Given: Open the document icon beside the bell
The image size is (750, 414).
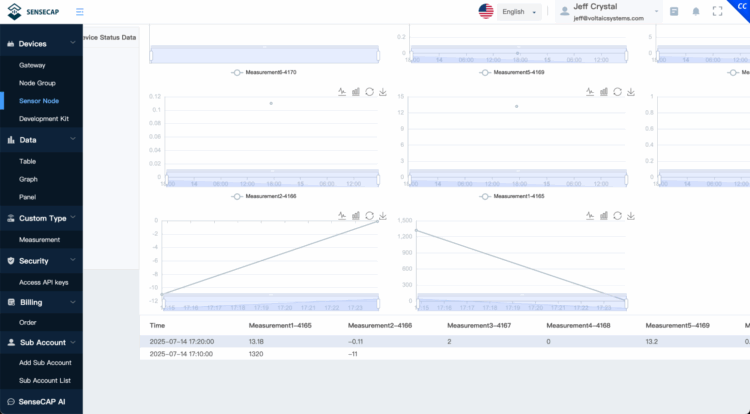Looking at the screenshot, I should point(674,12).
